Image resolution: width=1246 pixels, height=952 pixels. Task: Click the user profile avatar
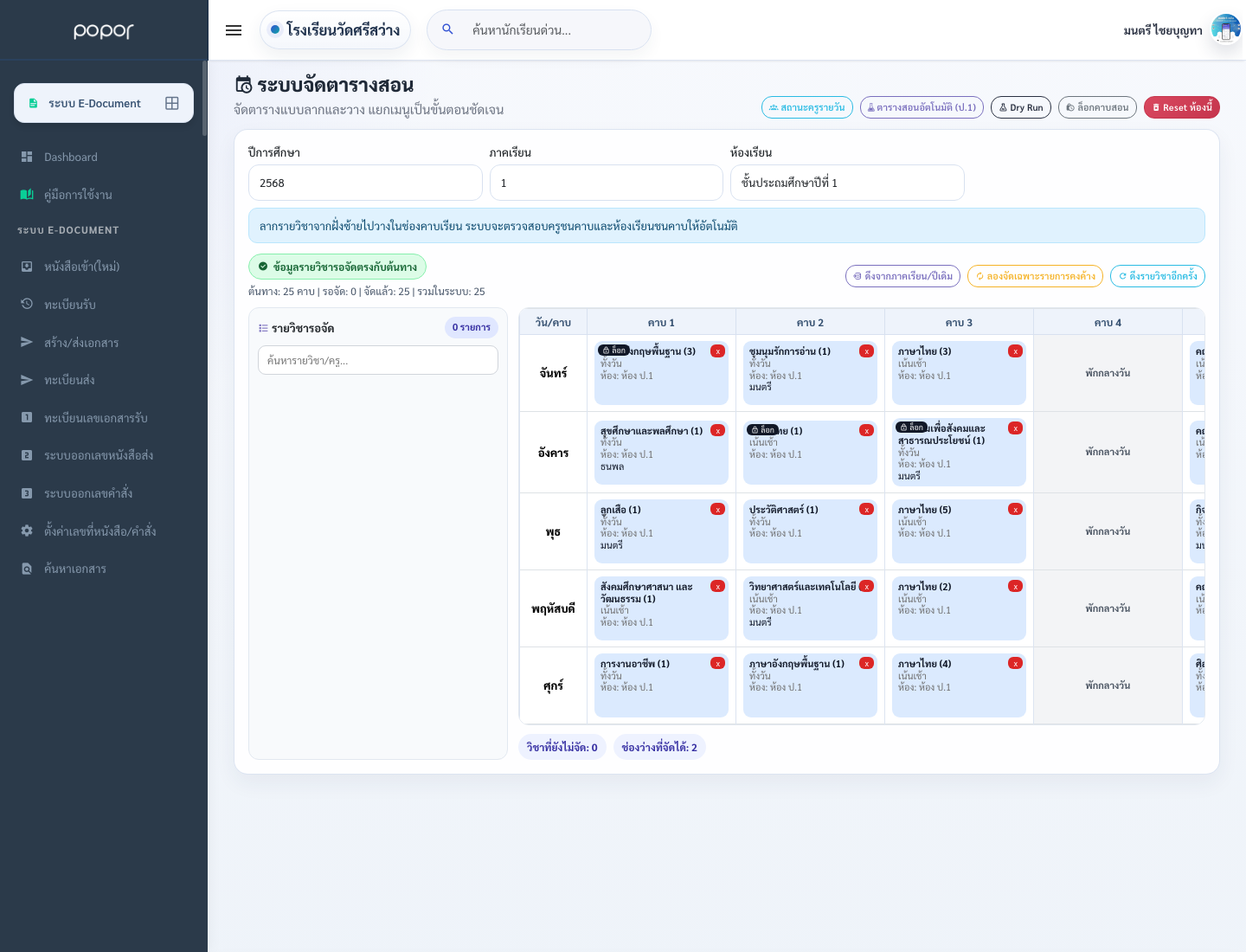pyautogui.click(x=1226, y=30)
